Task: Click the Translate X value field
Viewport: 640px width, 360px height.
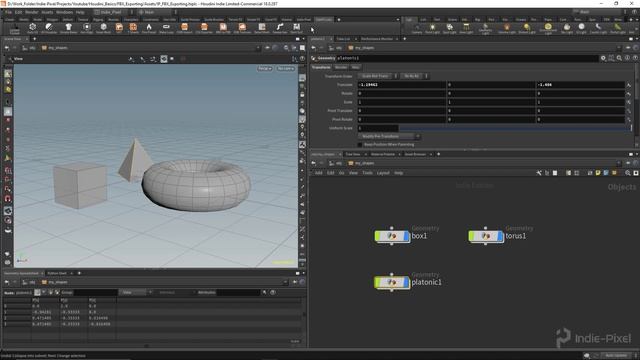Action: click(402, 85)
